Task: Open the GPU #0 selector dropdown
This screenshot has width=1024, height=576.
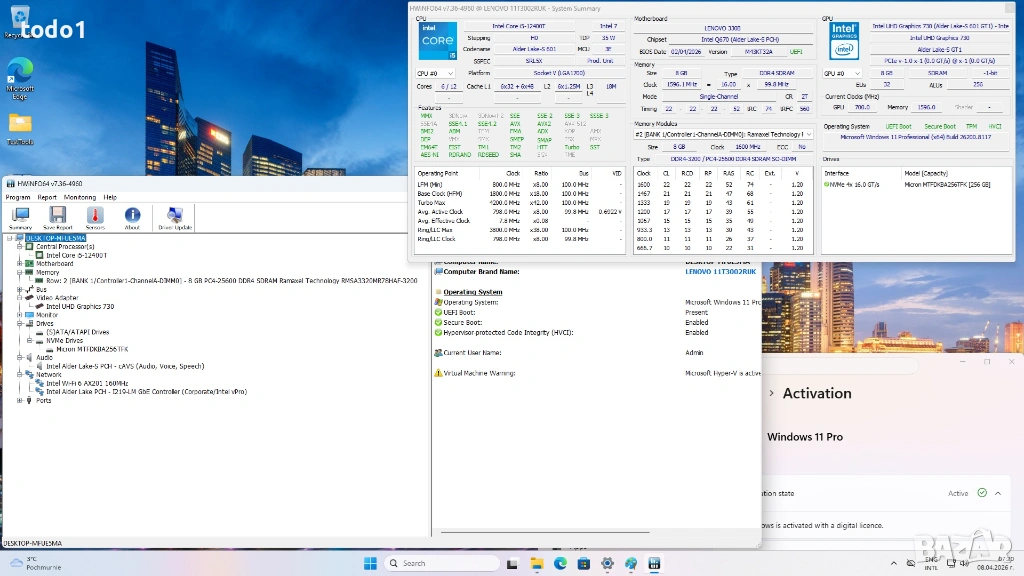Action: tap(843, 73)
